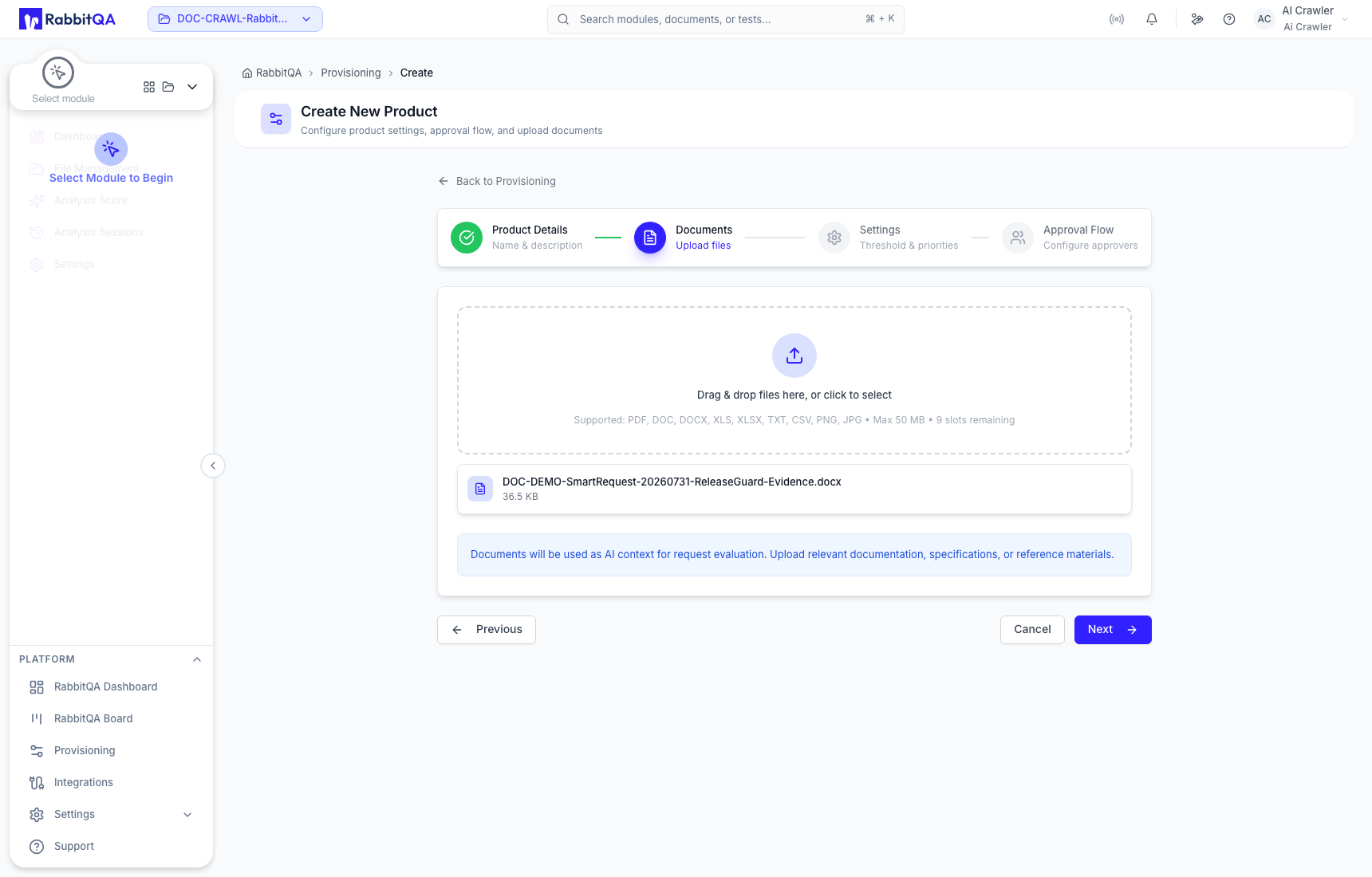Open Integrations in the sidebar
The image size is (1372, 877).
tap(111, 782)
